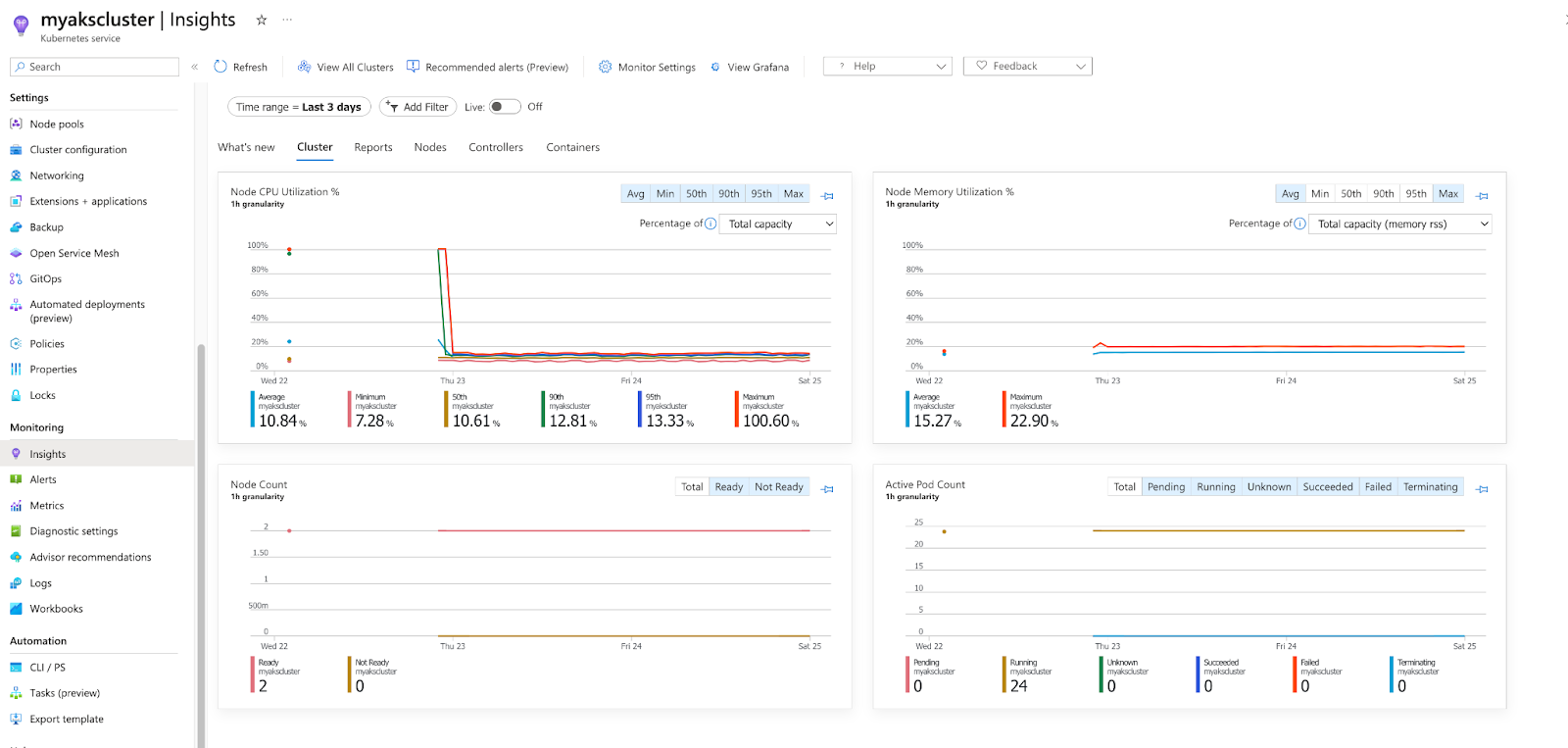Favorite myakscluster with the star icon
The width and height of the screenshot is (1568, 748).
coord(262,20)
